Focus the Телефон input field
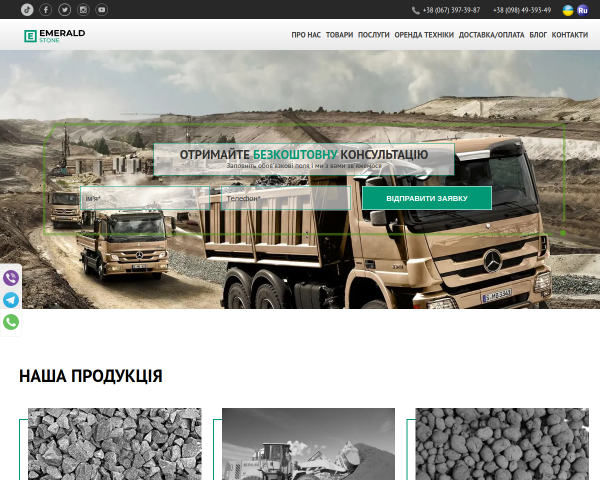 pos(286,198)
